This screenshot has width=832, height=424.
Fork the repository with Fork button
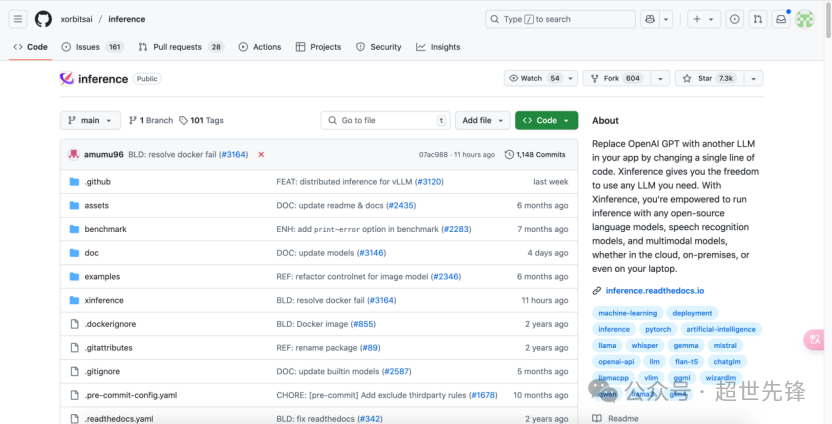tap(617, 78)
